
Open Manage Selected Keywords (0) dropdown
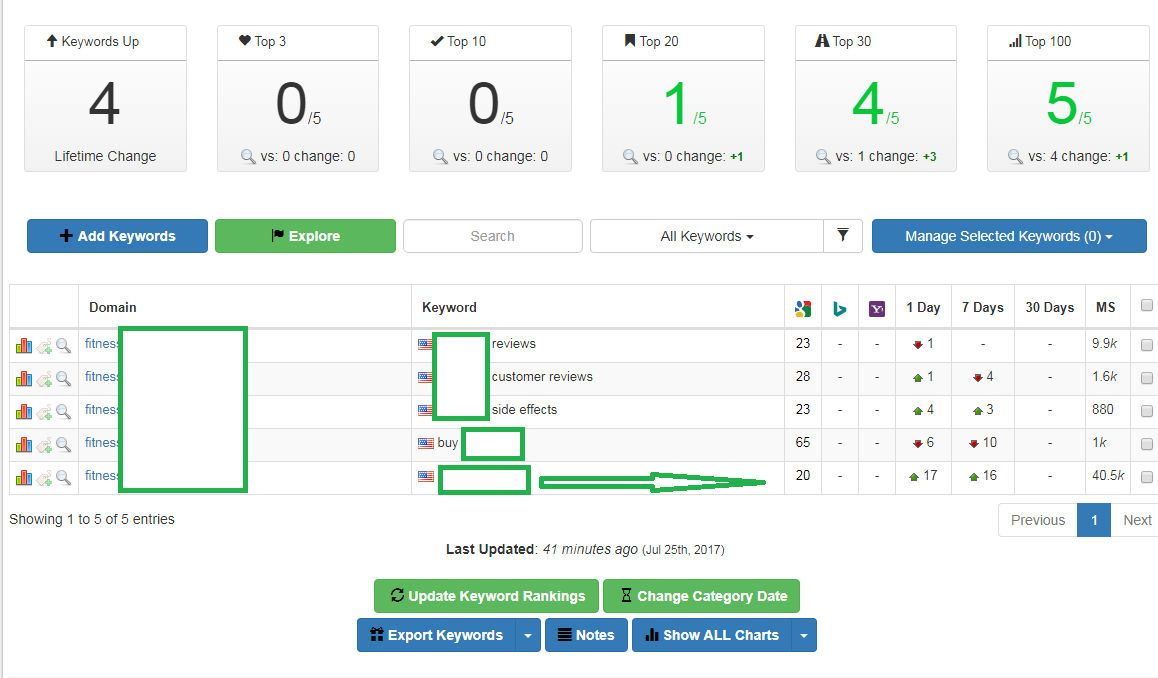click(x=1009, y=236)
